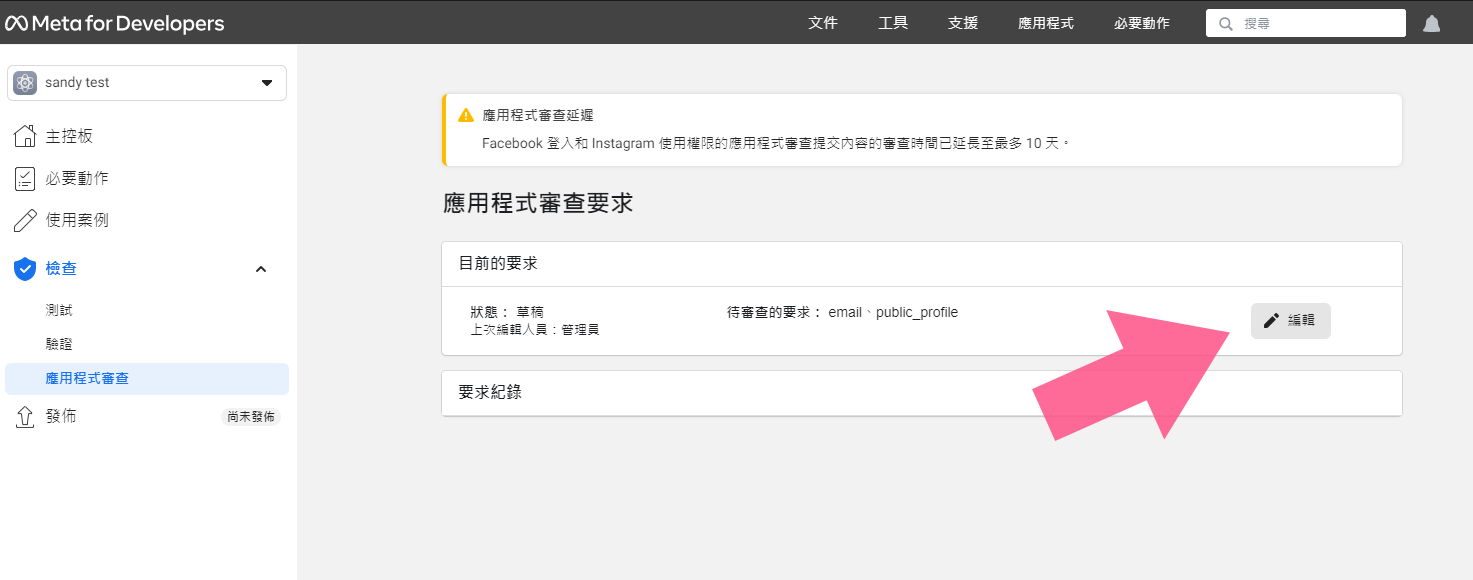
Task: Open 必要動作 in the top navigation
Action: (x=1141, y=23)
